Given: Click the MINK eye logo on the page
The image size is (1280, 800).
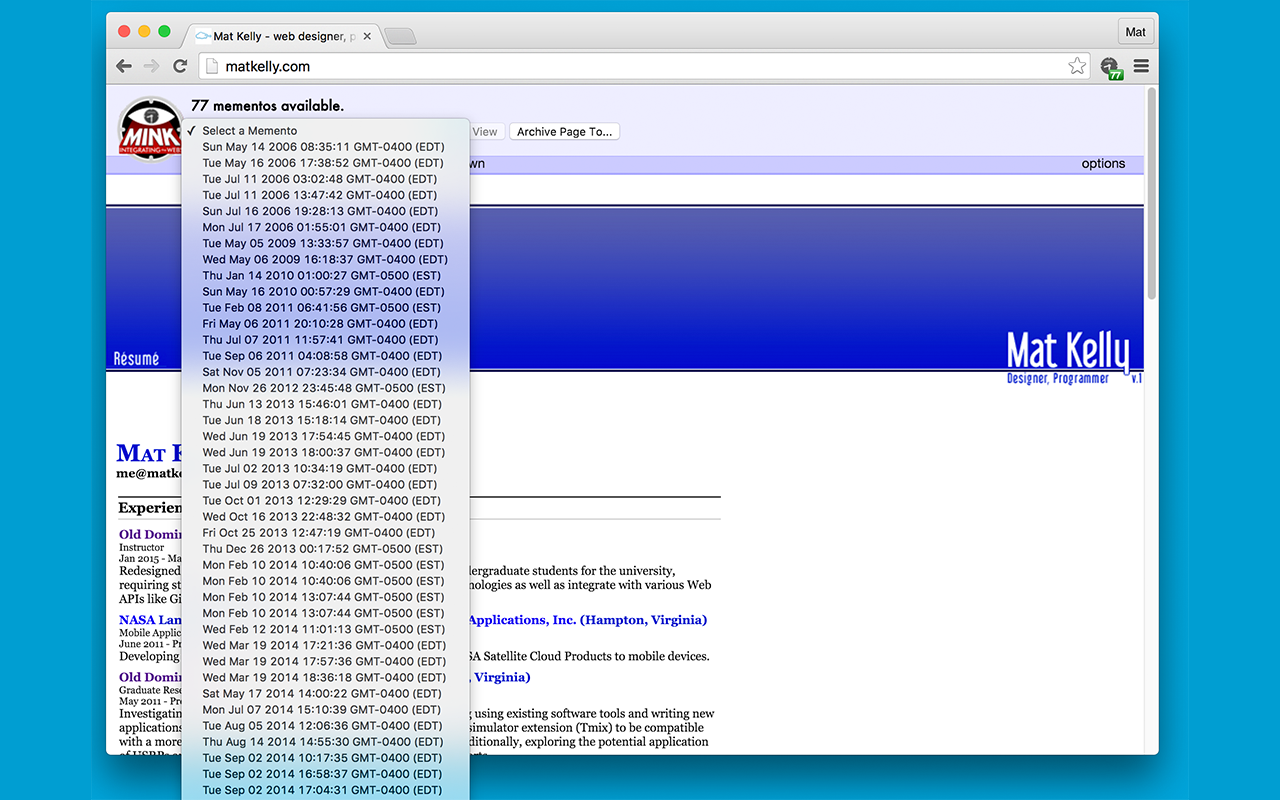Looking at the screenshot, I should click(150, 127).
